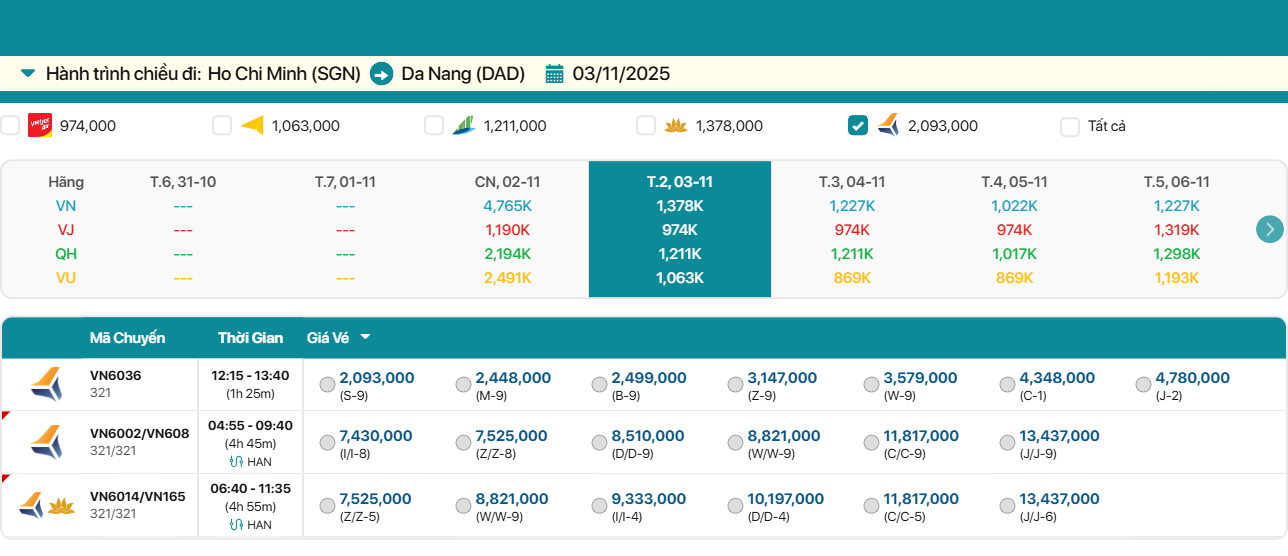This screenshot has height=556, width=1288.
Task: Click the yellow Vietravel Airlines logo in the filter
Action: click(x=252, y=125)
